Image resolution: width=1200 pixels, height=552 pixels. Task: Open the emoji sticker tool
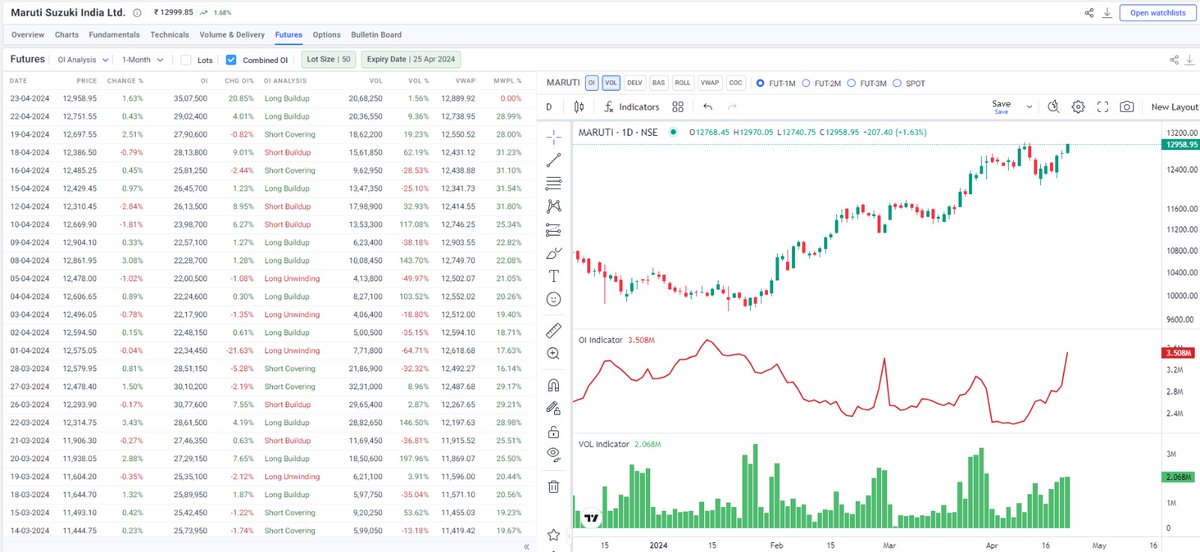554,299
